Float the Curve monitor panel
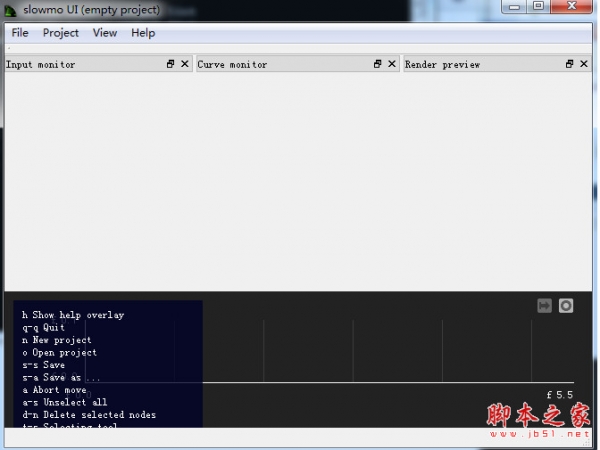 378,64
